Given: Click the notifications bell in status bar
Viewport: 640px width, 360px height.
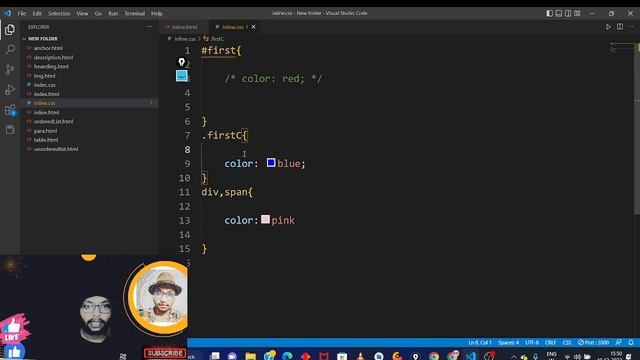Looking at the screenshot, I should 631,342.
